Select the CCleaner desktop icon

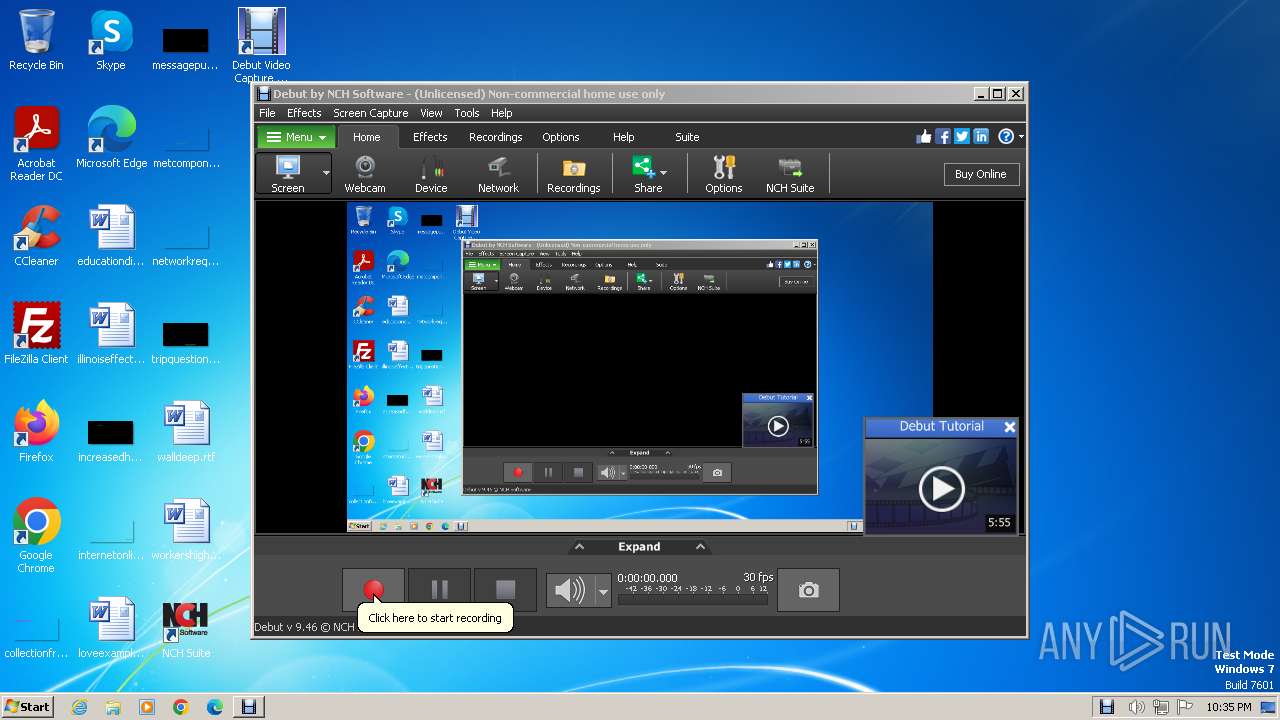pyautogui.click(x=36, y=236)
